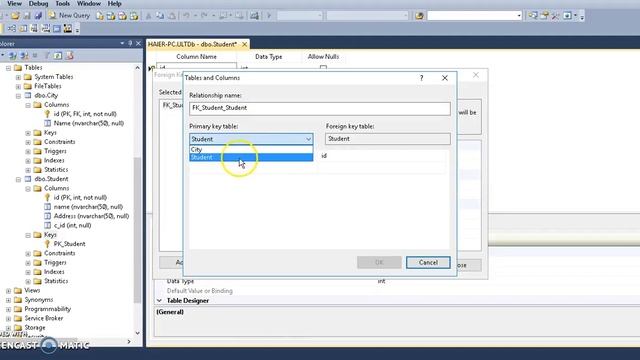Image resolution: width=640 pixels, height=360 pixels.
Task: Close the Foreign Key Relationships dialog behind
Action: coord(476,75)
